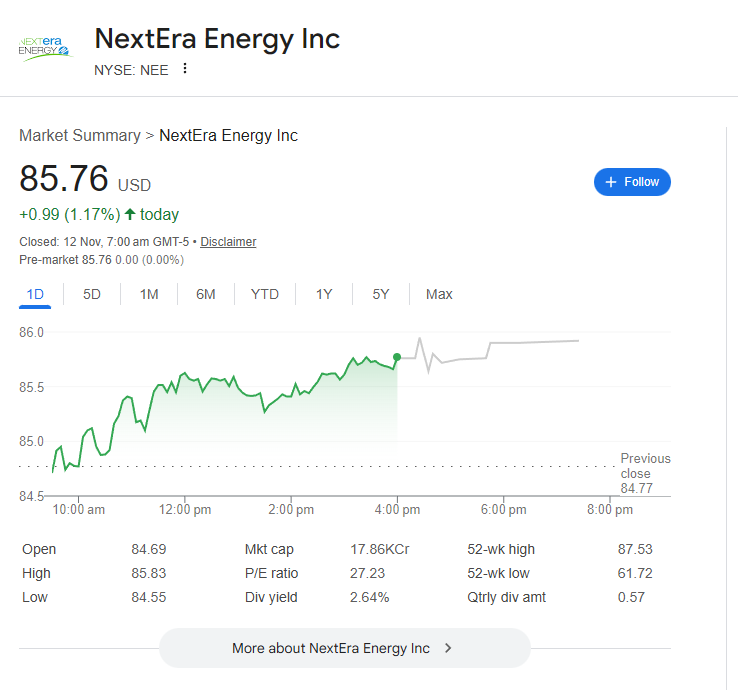Click the NextEra Energy logo
This screenshot has width=738, height=690.
[x=45, y=47]
